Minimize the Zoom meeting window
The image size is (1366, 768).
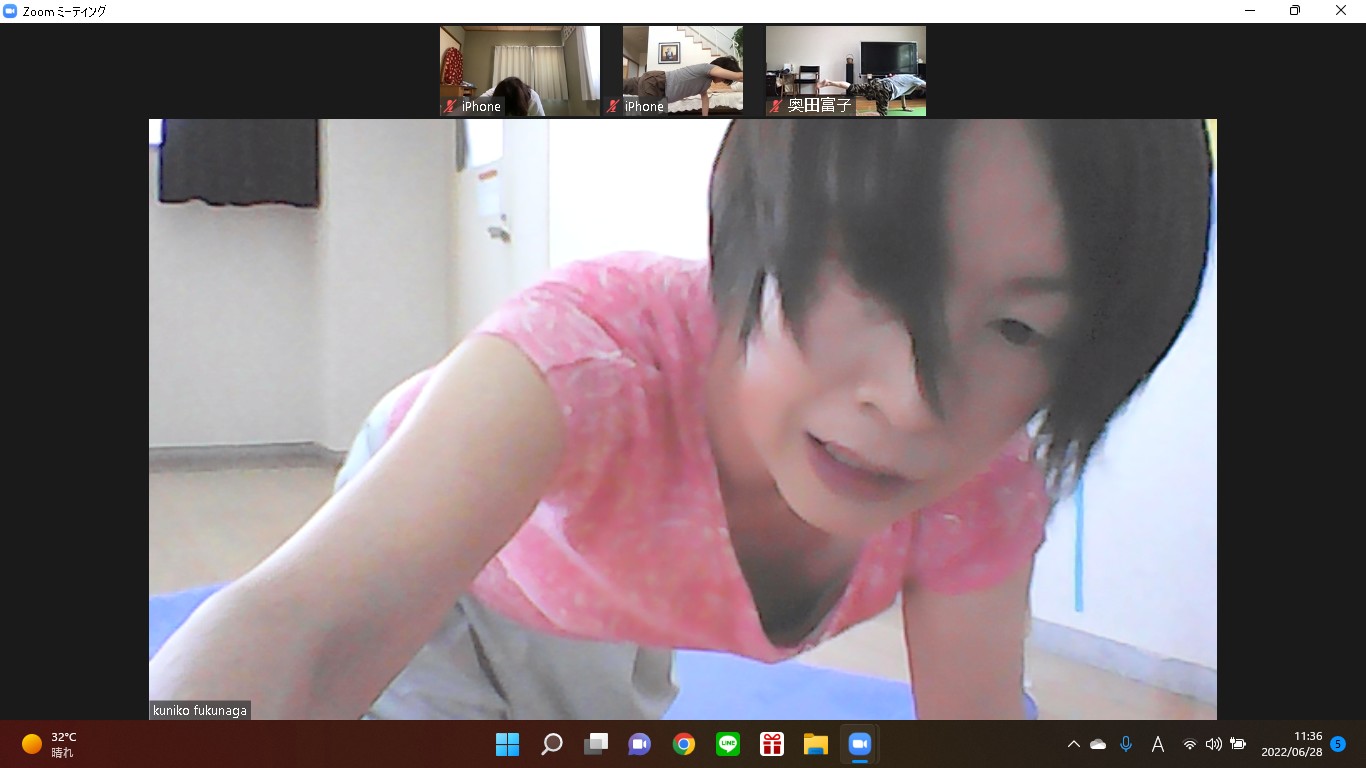click(1250, 11)
